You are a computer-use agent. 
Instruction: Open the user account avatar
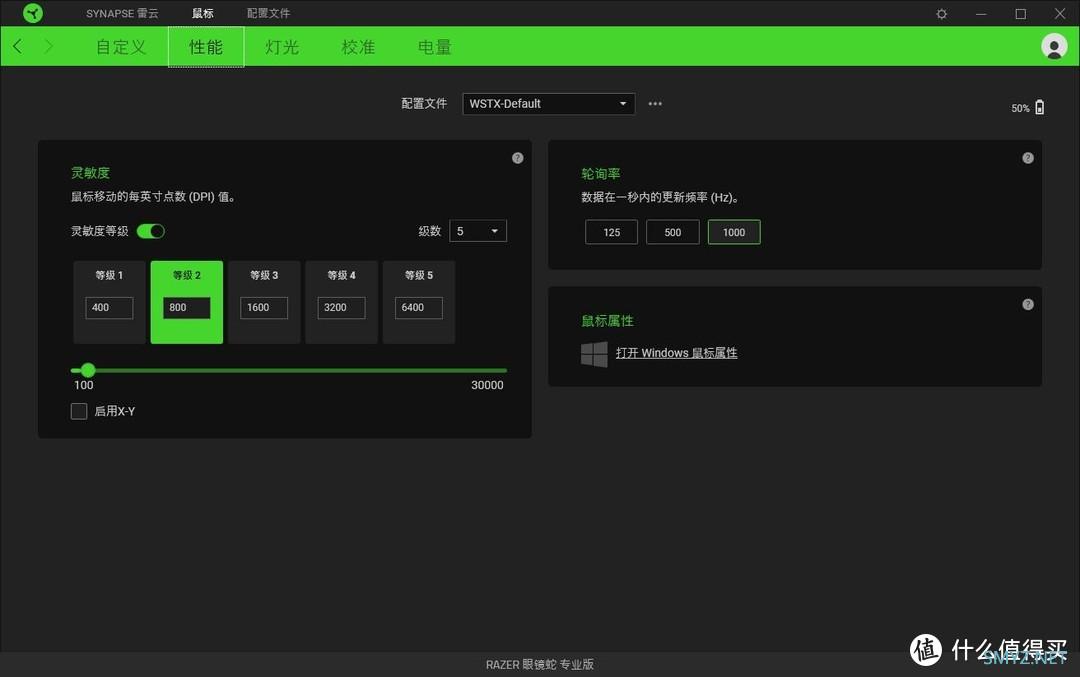1054,47
